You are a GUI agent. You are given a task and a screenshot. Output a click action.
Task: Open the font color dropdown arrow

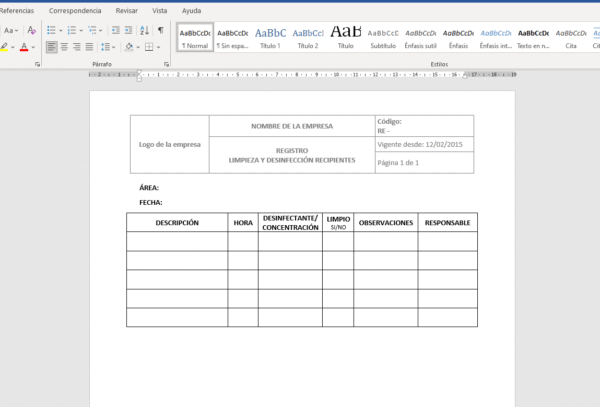click(x=33, y=47)
